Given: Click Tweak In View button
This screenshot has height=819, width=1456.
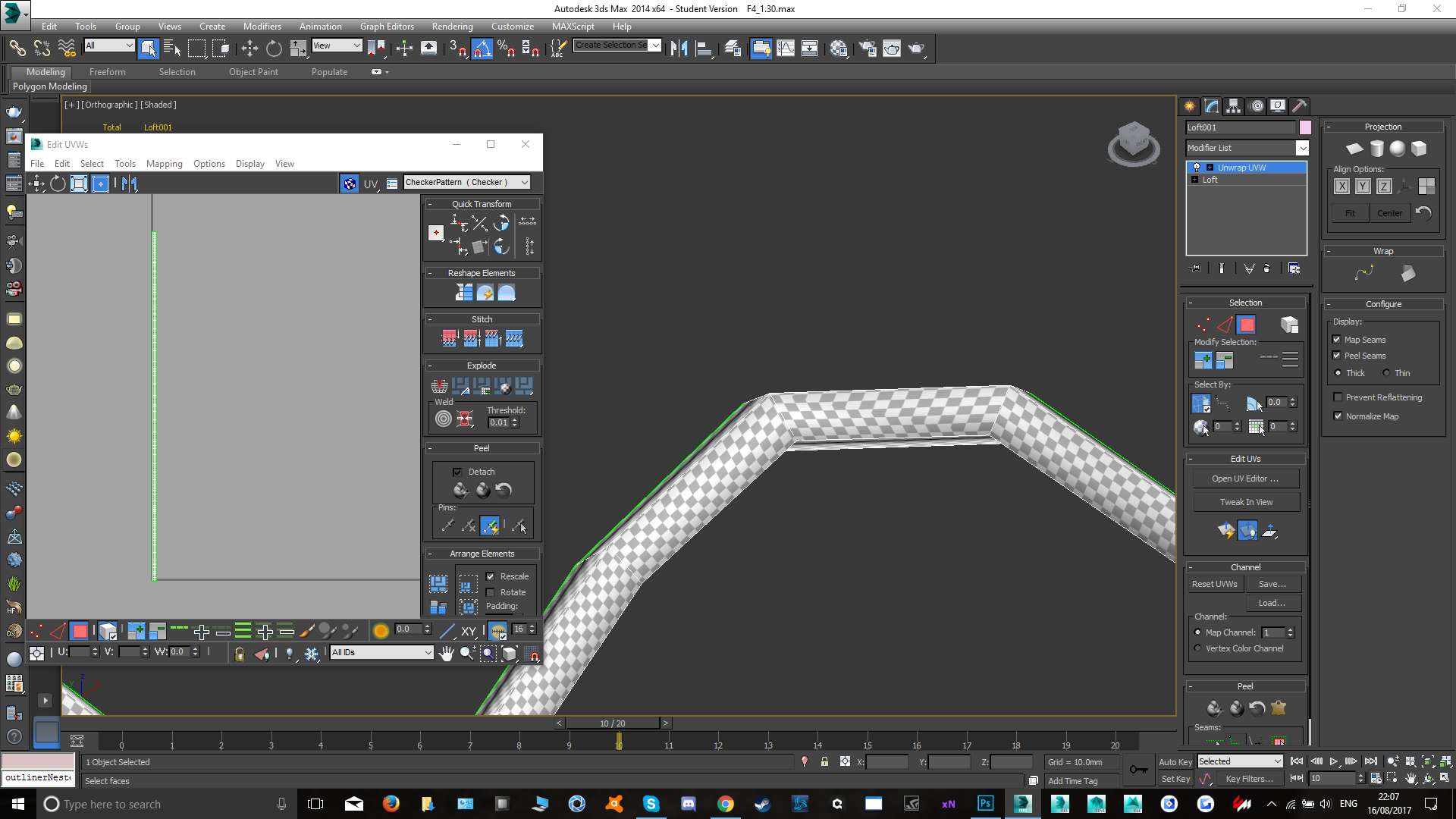Looking at the screenshot, I should [x=1246, y=502].
